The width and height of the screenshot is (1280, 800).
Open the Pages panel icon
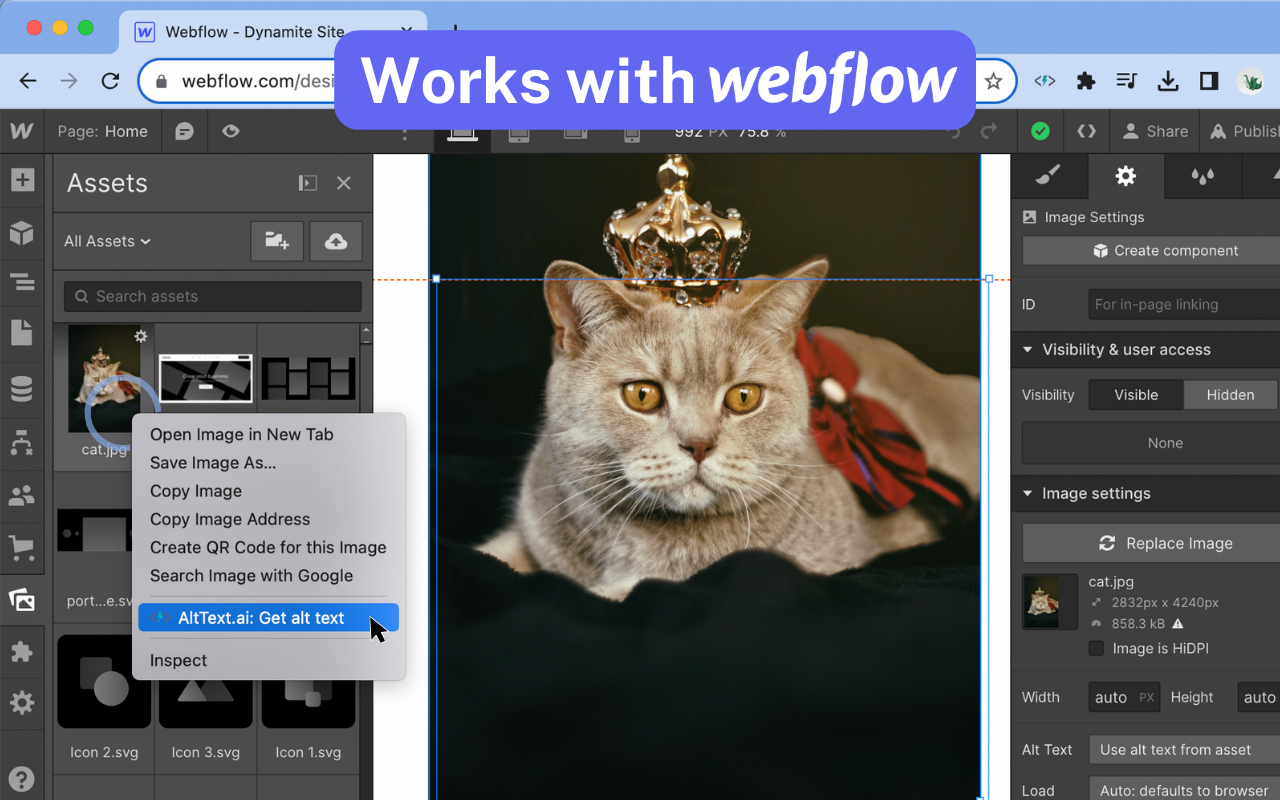(22, 334)
